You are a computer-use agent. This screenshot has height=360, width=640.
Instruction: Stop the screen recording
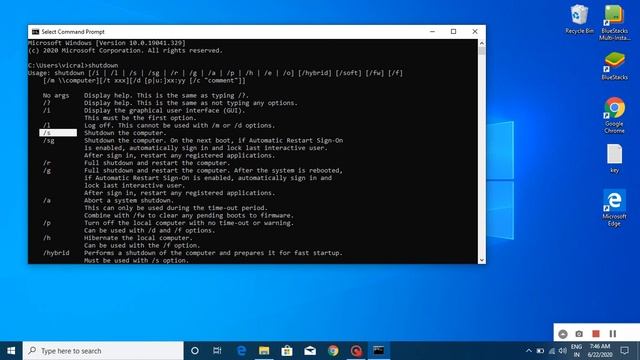(x=596, y=334)
